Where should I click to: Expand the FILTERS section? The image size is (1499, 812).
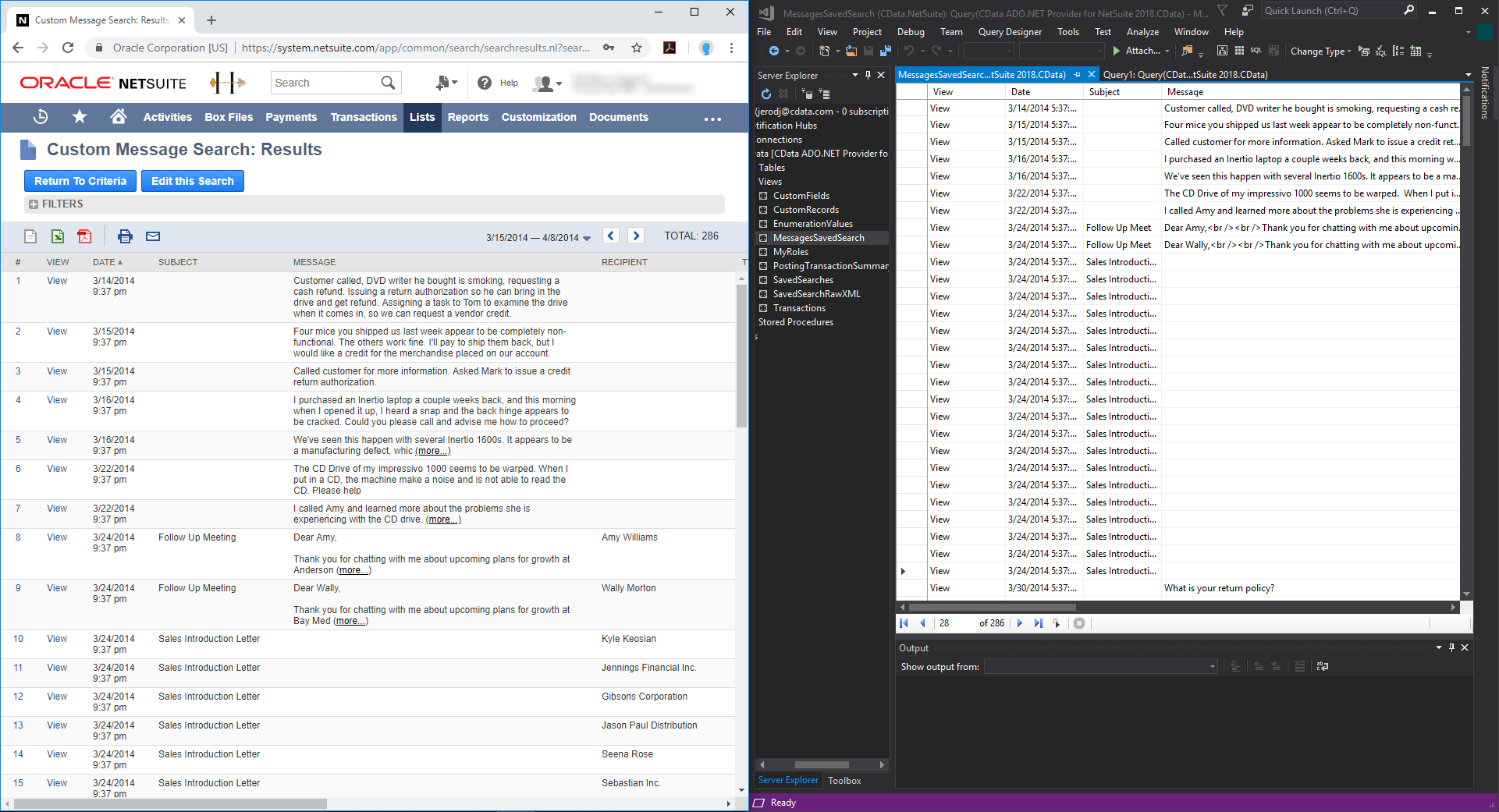34,204
